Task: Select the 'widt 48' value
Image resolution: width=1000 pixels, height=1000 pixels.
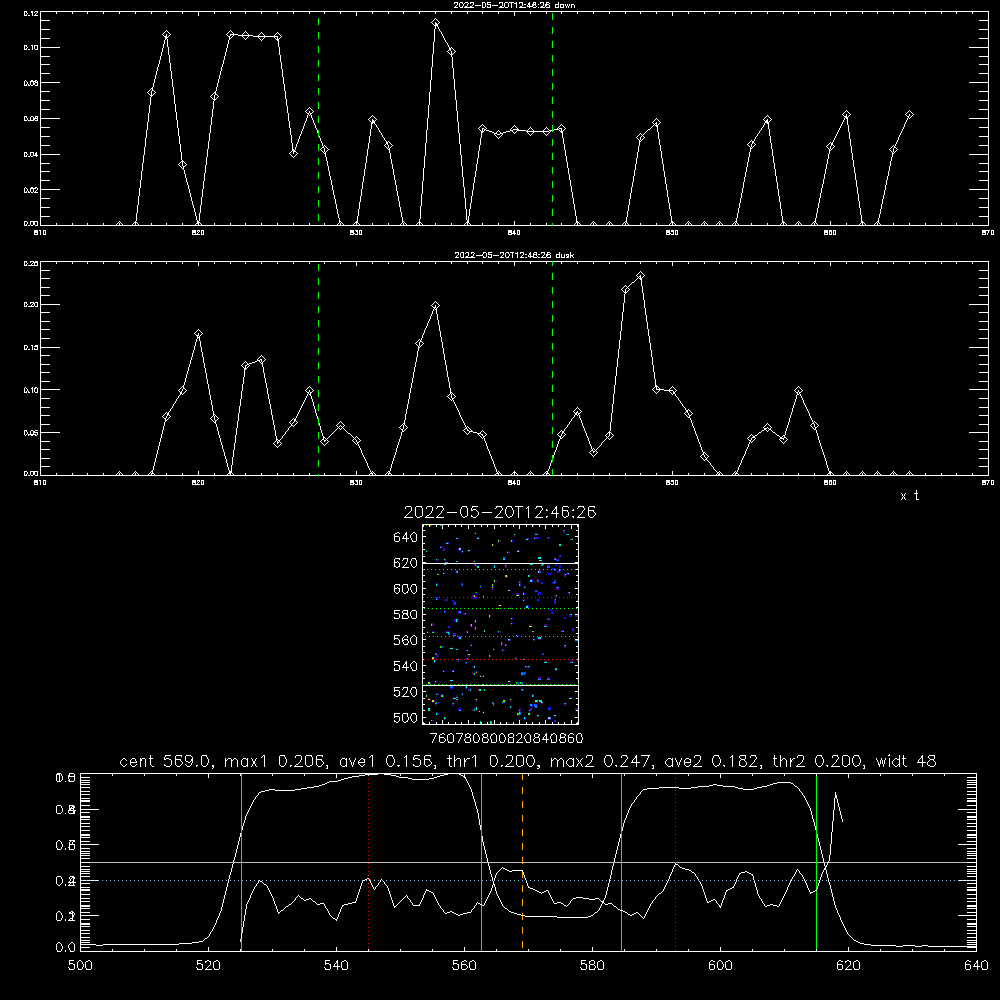Action: point(906,761)
